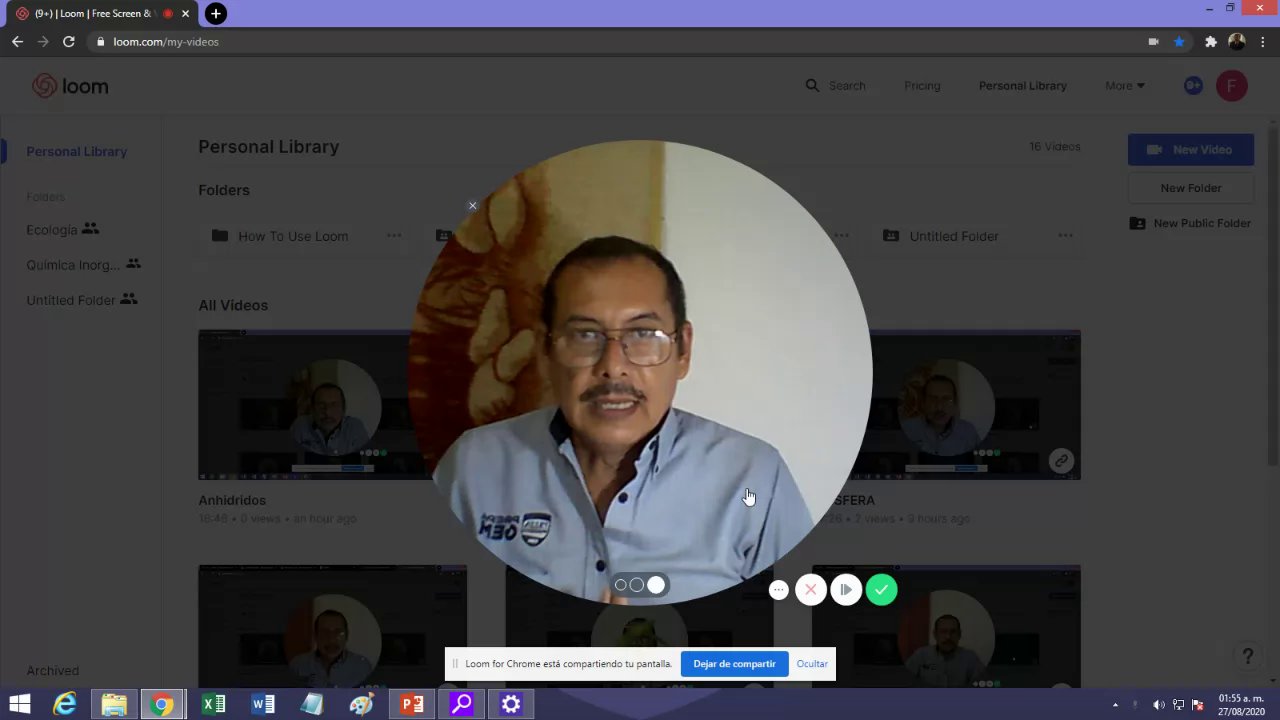Open the Pricing page

click(x=922, y=86)
